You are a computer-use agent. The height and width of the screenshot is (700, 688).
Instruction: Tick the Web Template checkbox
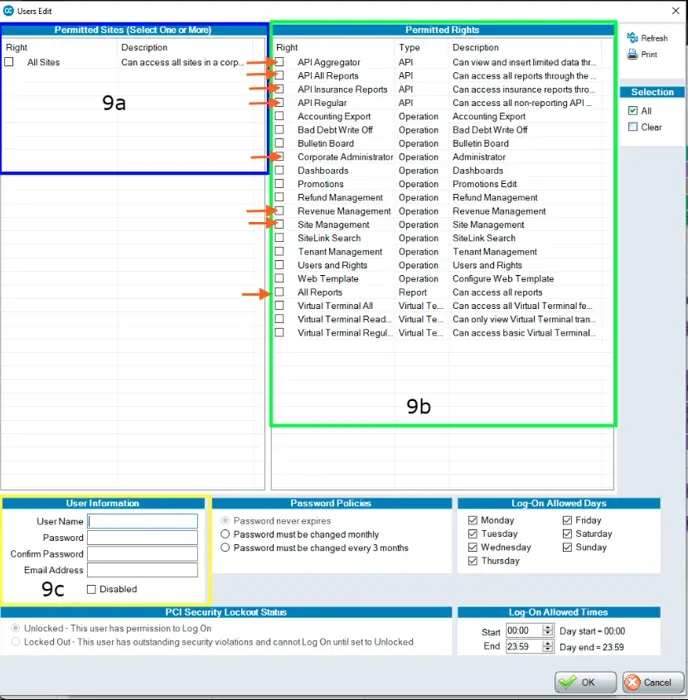click(x=279, y=279)
